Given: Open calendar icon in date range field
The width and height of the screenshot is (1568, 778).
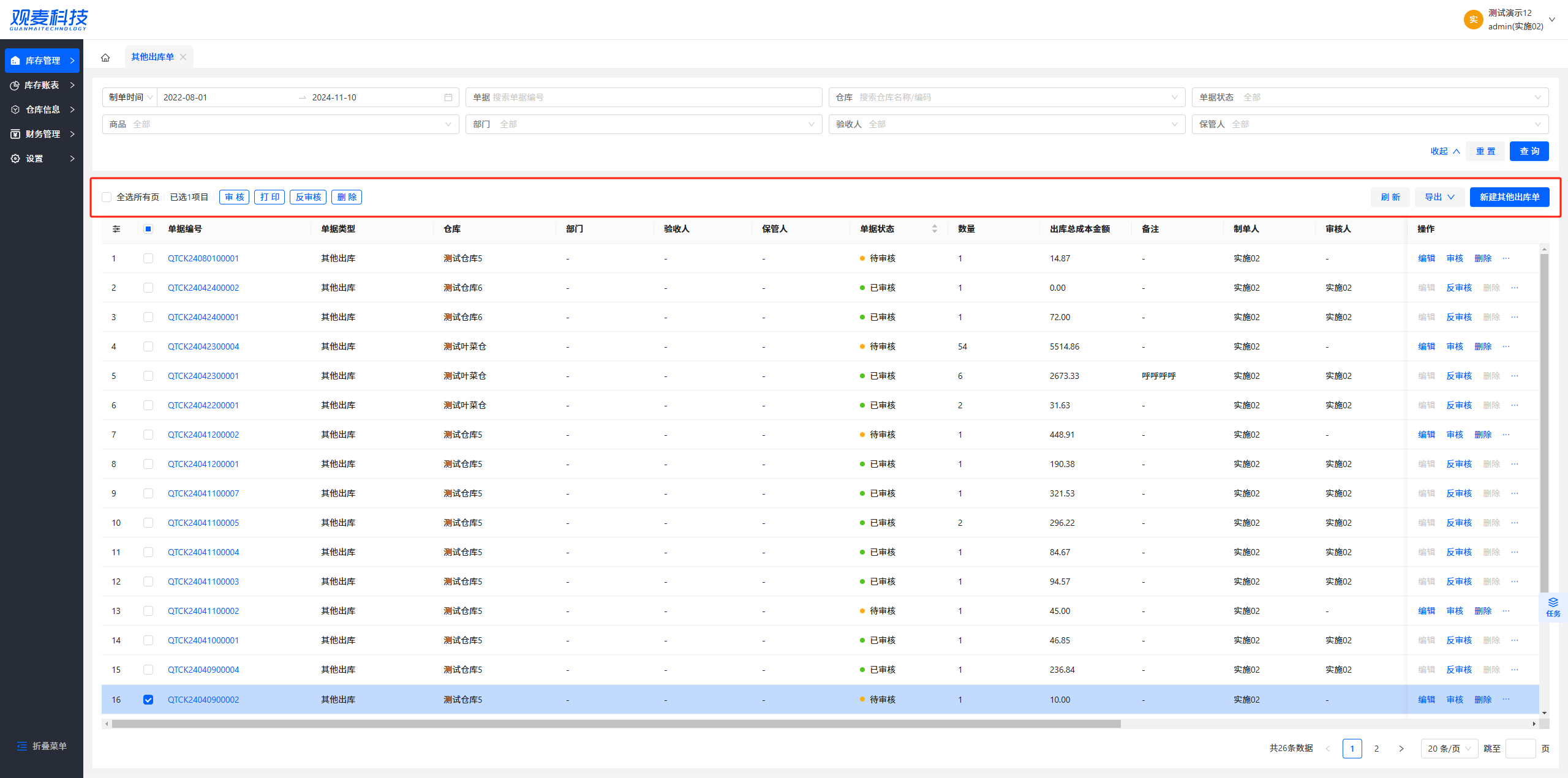Looking at the screenshot, I should [x=448, y=97].
